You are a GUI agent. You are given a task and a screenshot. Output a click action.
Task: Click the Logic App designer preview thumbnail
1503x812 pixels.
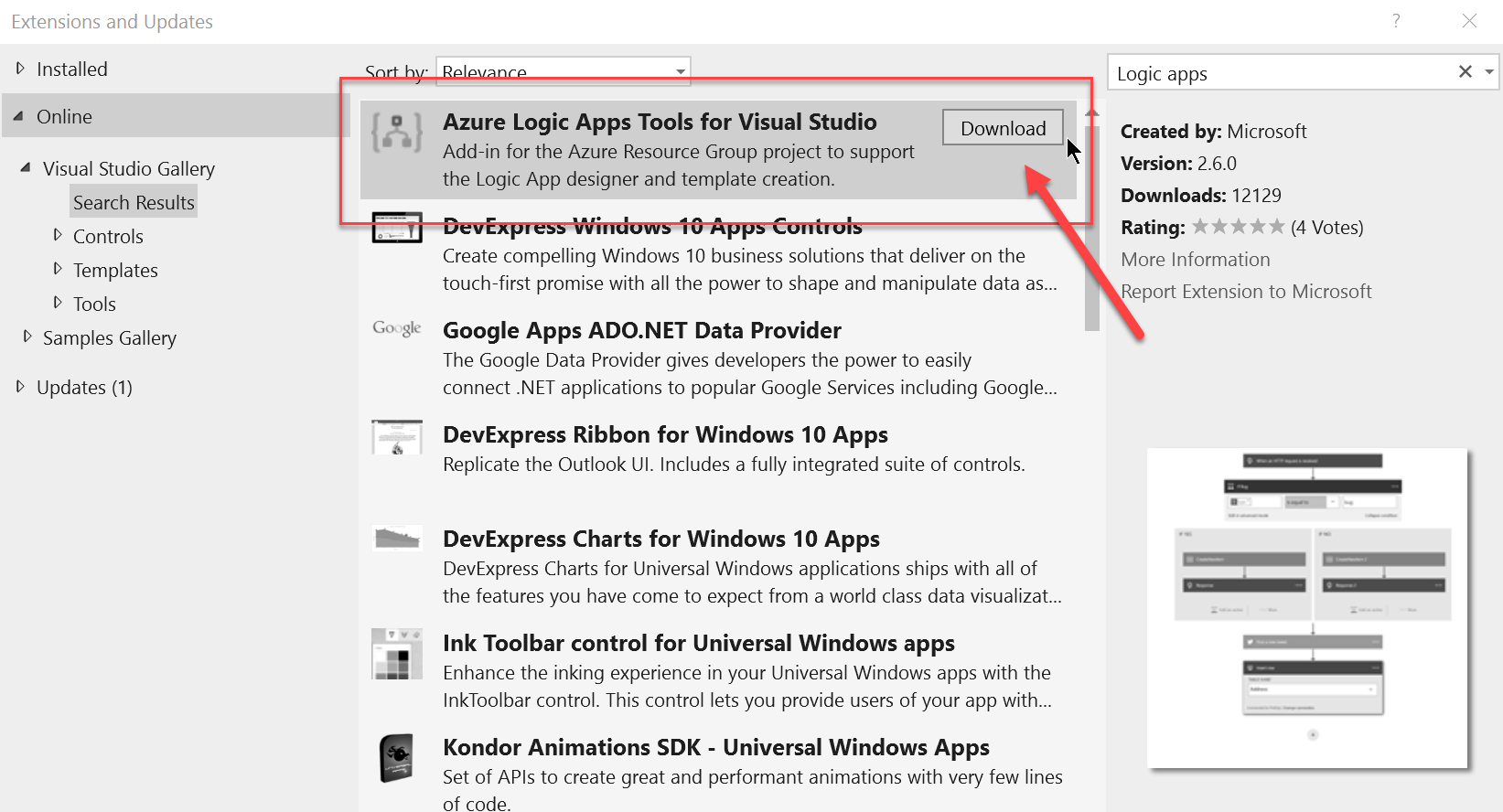coord(1308,608)
